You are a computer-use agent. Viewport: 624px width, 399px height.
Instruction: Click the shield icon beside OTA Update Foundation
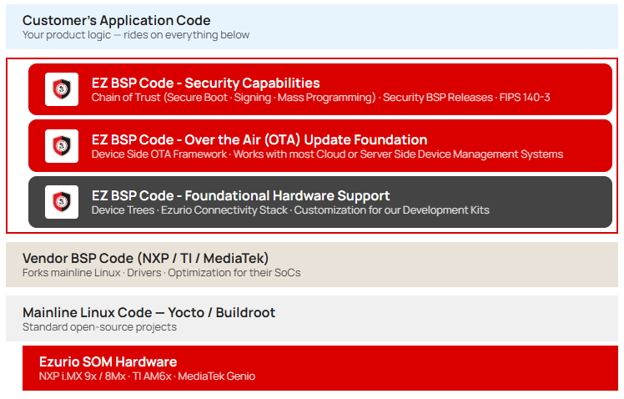(x=62, y=146)
